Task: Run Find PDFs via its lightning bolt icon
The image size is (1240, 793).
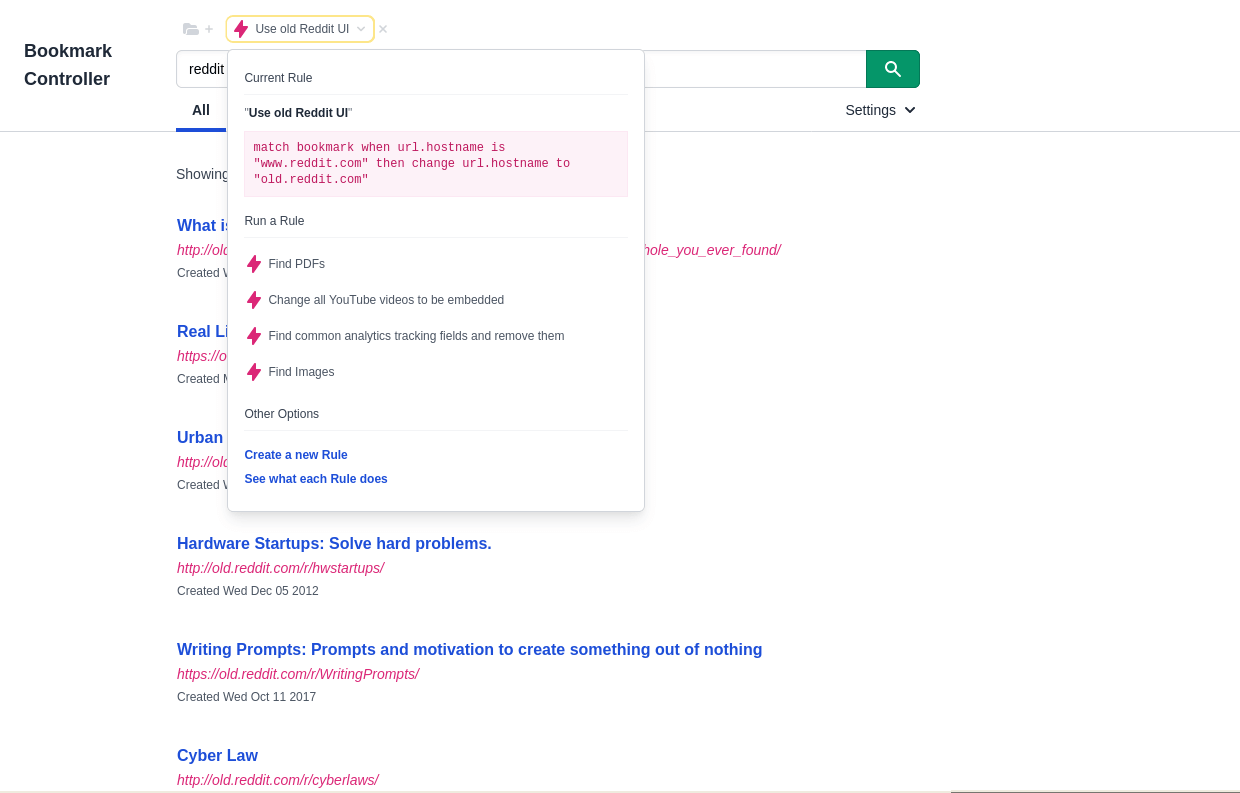Action: (x=254, y=264)
